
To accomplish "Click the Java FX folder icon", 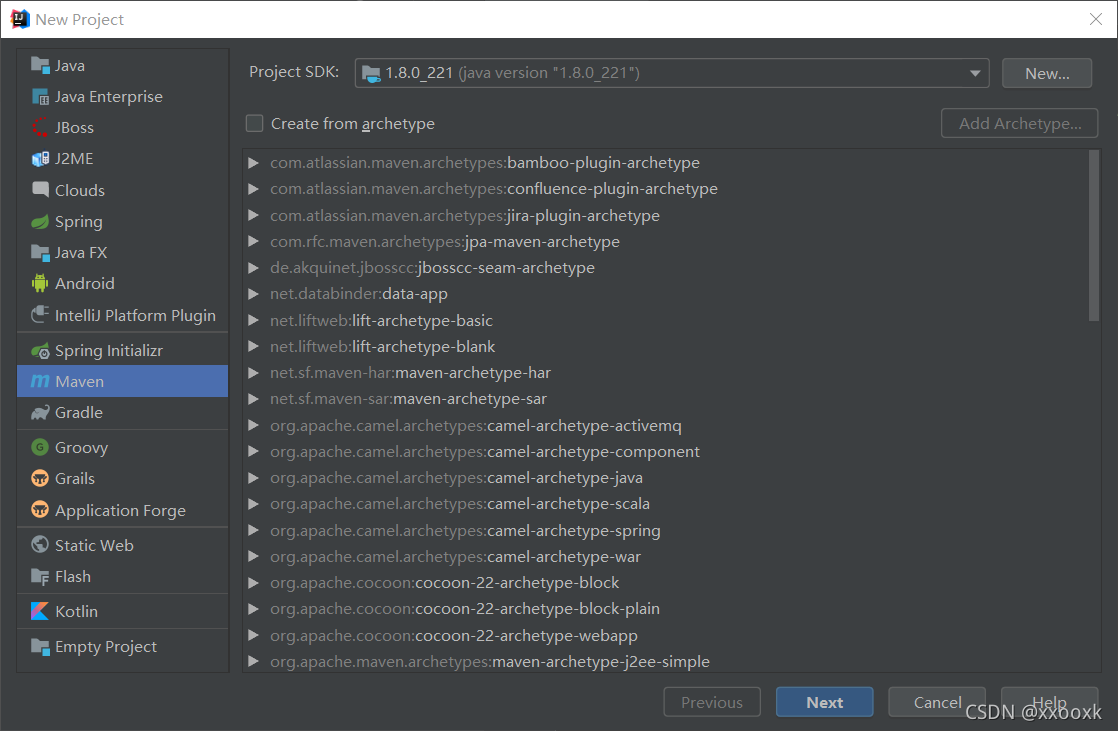I will tap(40, 252).
